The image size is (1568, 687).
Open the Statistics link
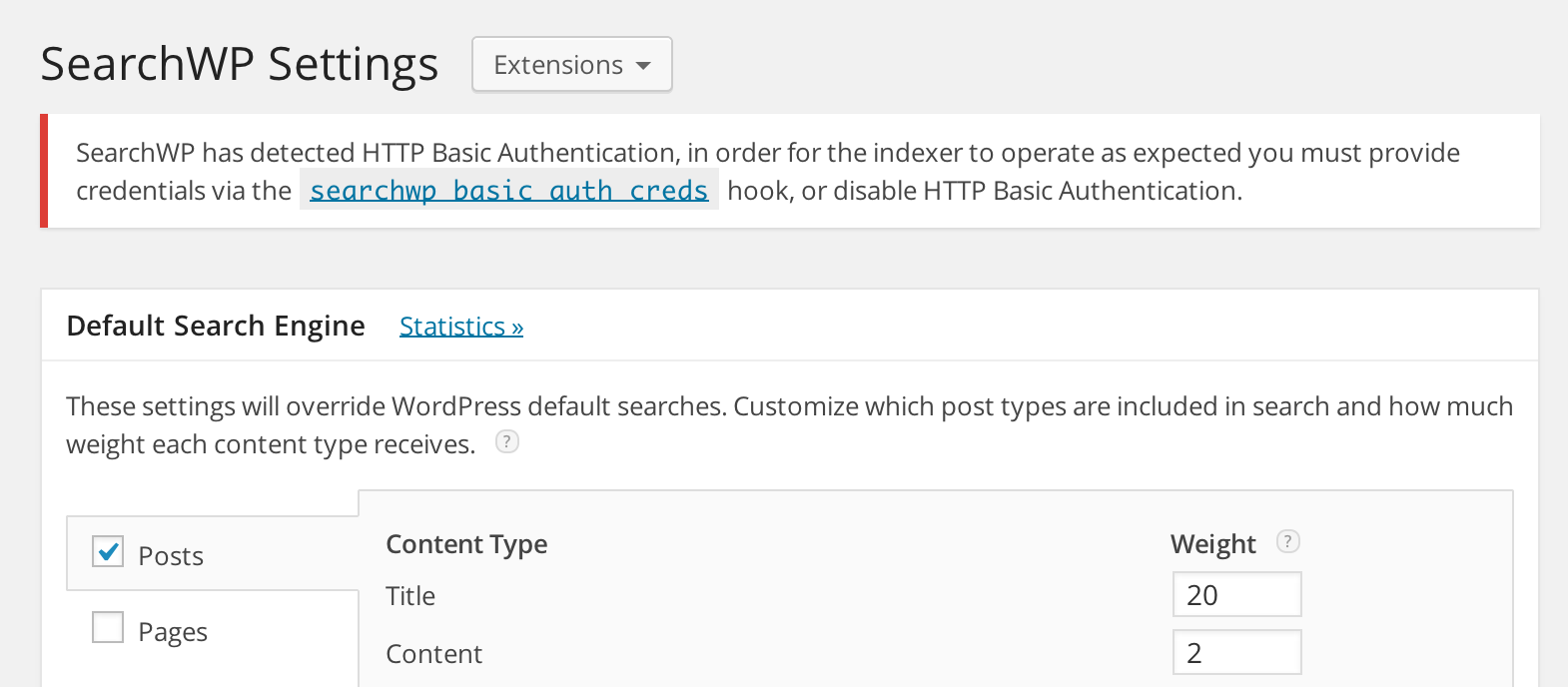461,327
